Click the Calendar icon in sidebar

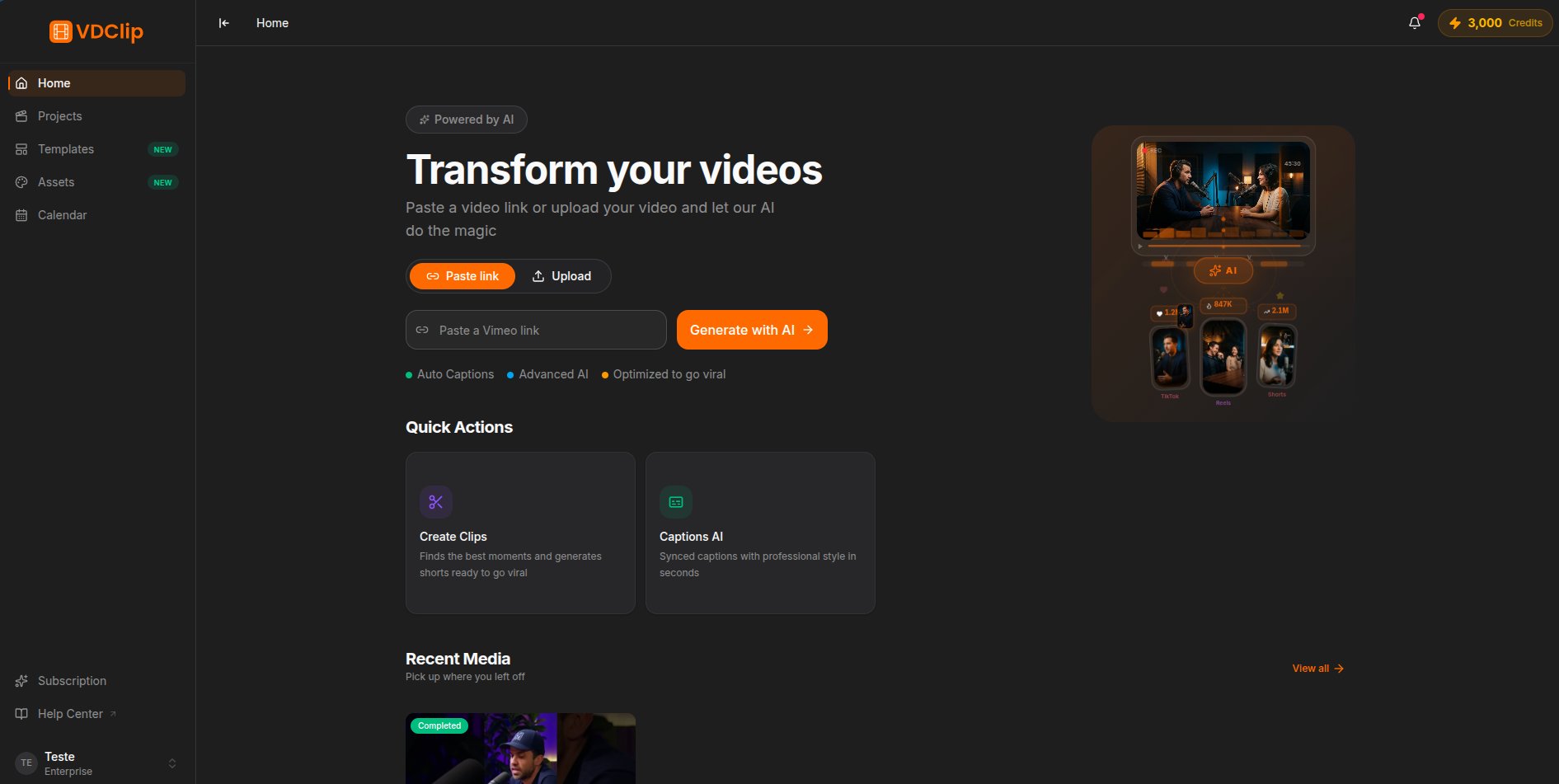point(21,215)
